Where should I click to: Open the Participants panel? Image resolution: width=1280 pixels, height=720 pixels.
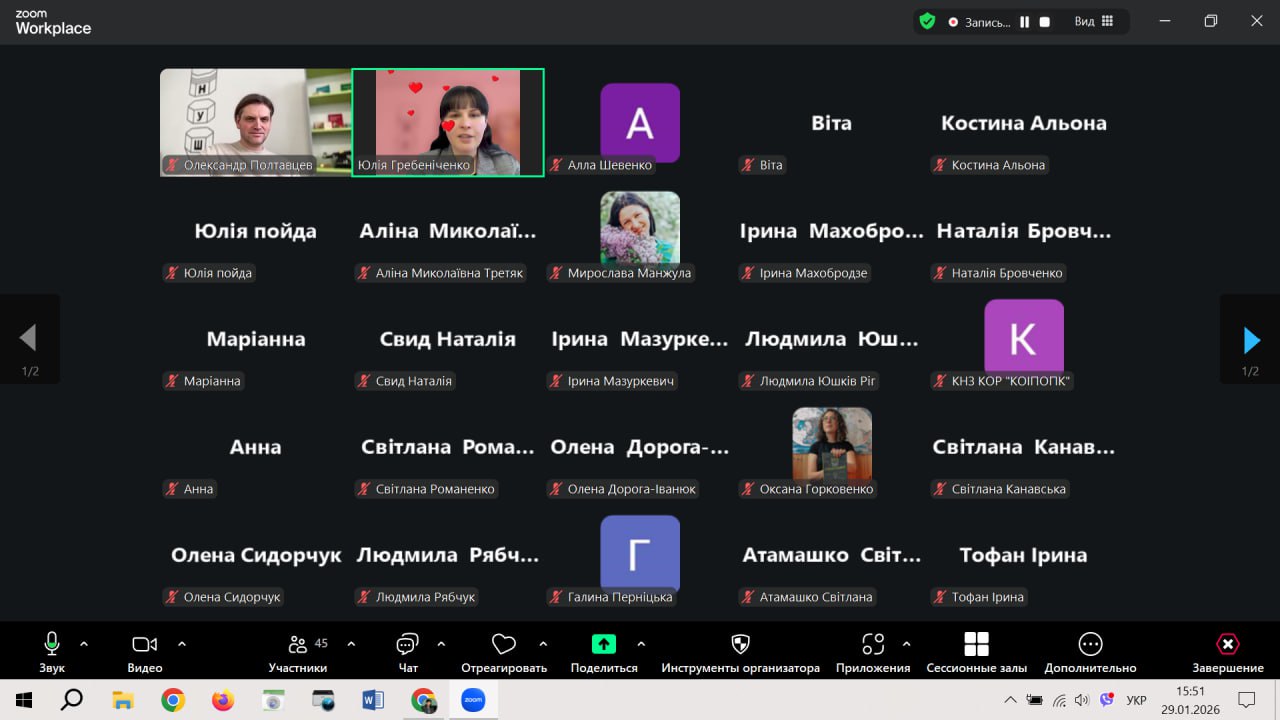click(298, 645)
